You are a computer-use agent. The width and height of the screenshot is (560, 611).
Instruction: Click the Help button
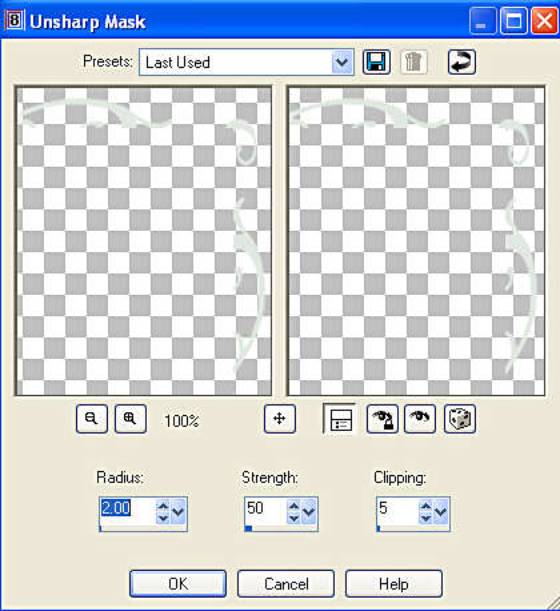(394, 583)
